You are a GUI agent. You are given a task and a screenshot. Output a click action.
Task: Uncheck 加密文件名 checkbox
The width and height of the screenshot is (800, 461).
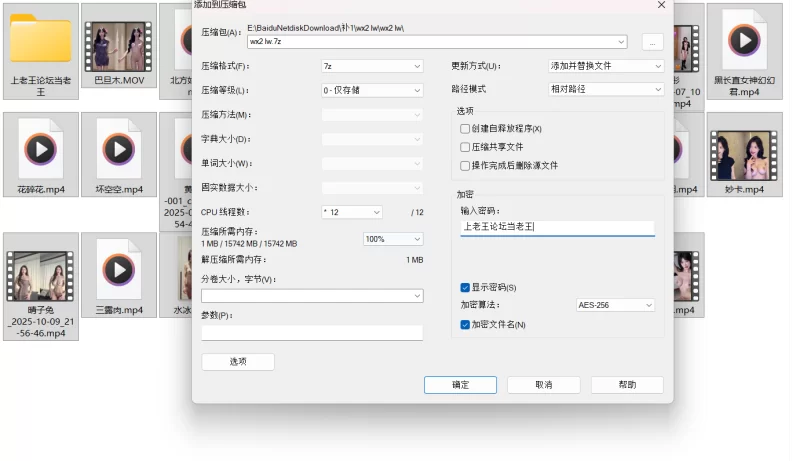coord(465,324)
